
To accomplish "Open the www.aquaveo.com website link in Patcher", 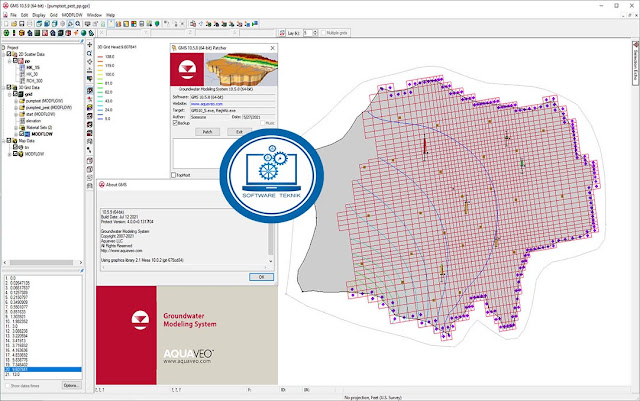I will point(207,104).
